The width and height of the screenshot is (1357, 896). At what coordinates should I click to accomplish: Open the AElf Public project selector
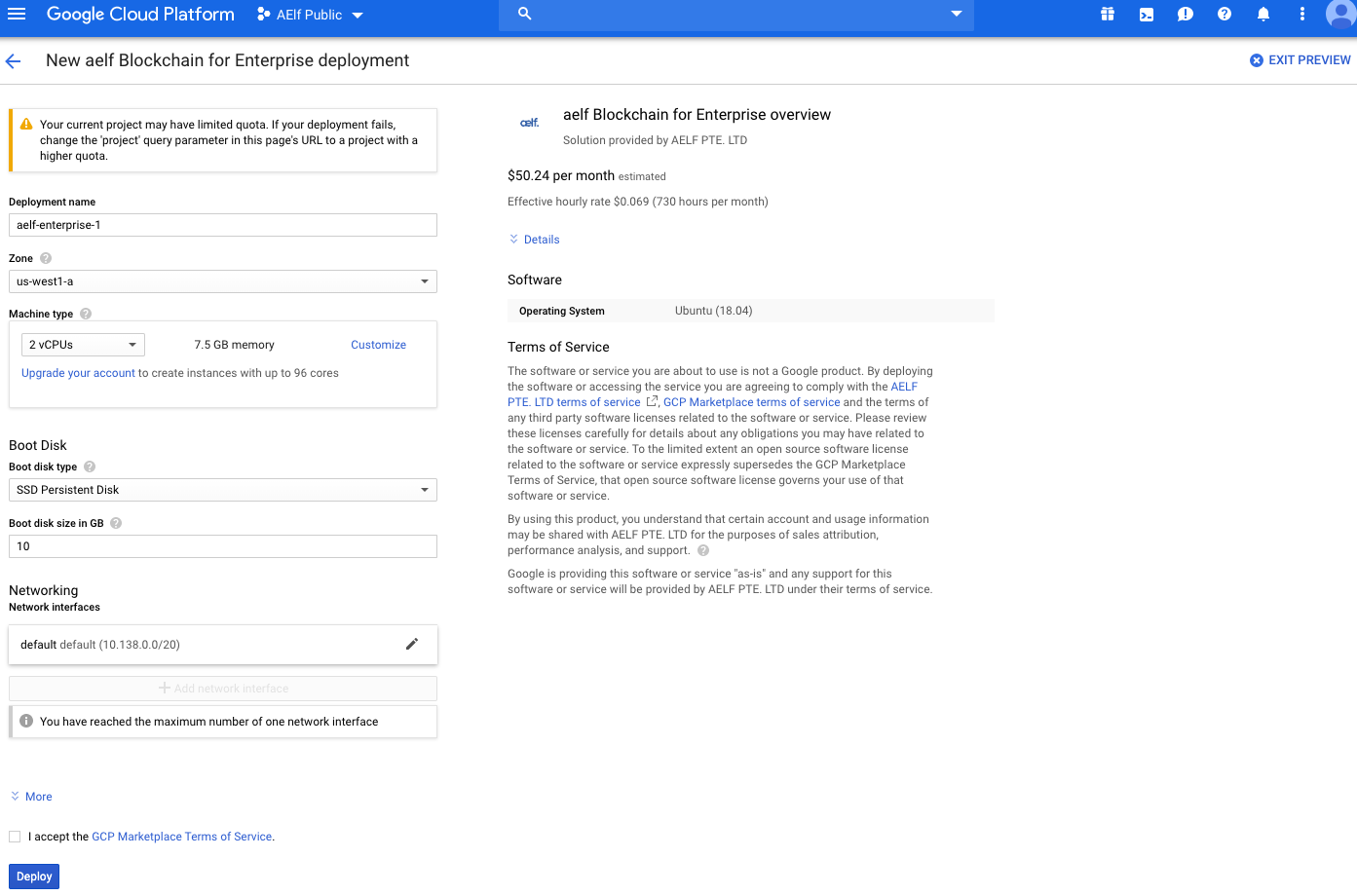tap(310, 15)
